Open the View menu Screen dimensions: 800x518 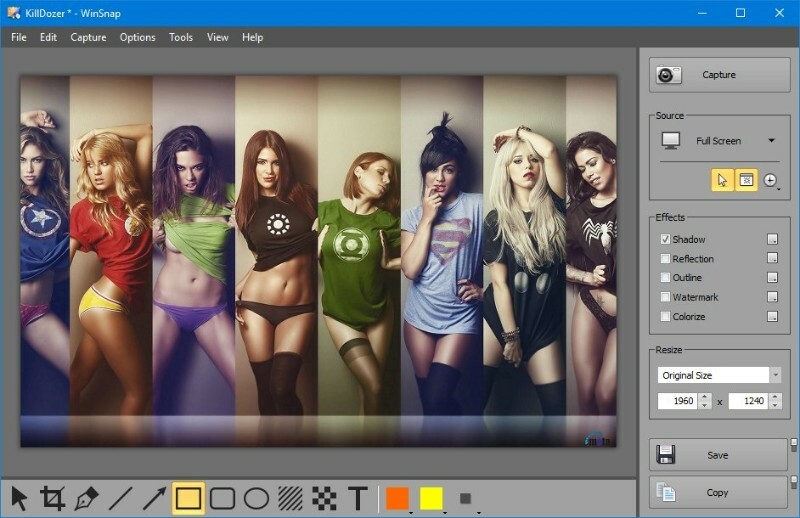(x=217, y=37)
